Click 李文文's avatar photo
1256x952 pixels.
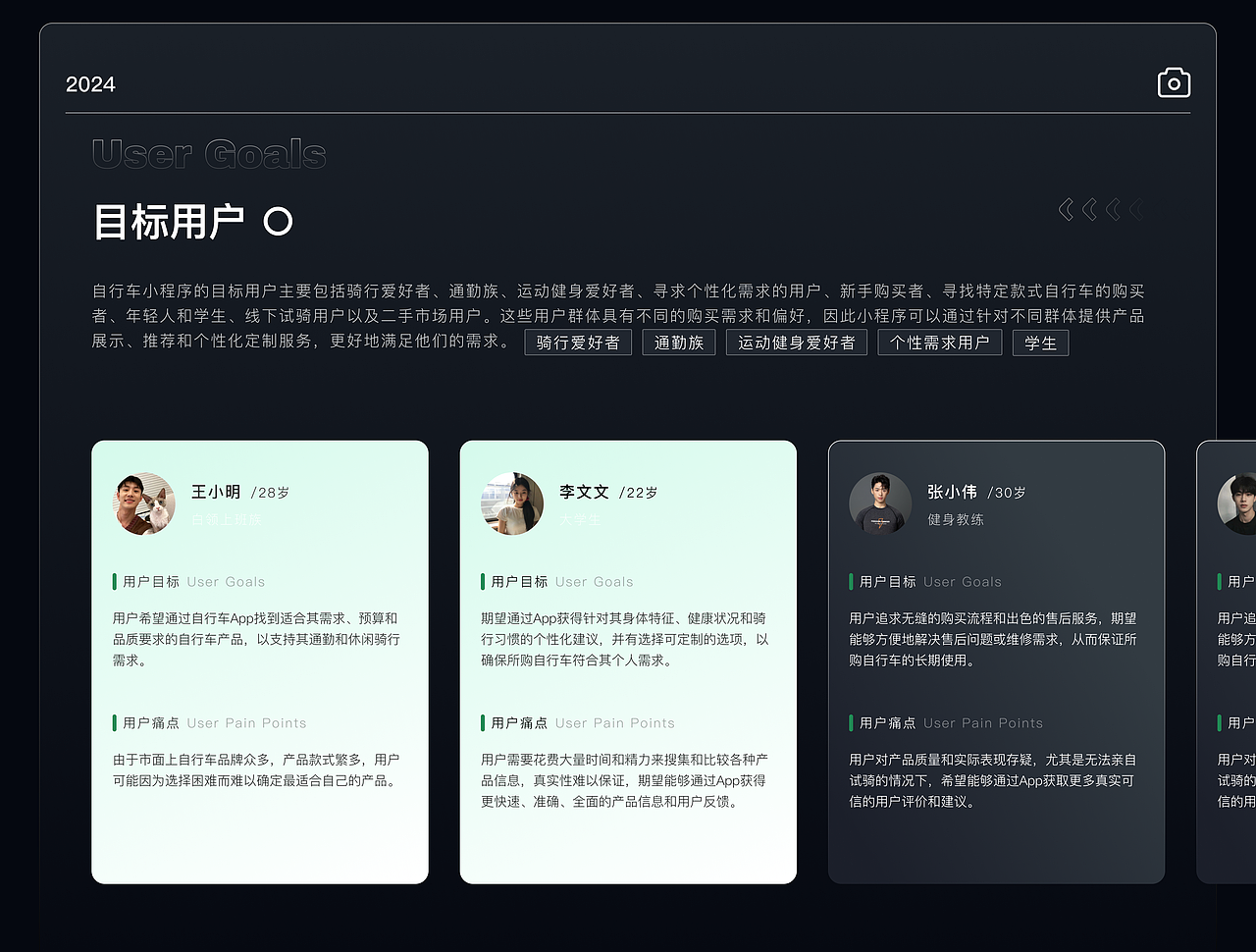pos(512,503)
